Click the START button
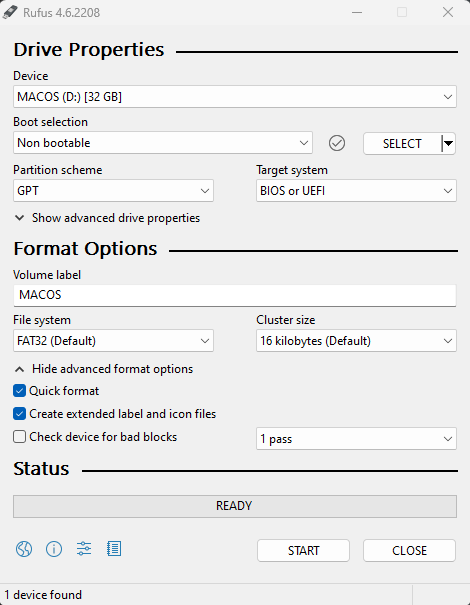This screenshot has width=470, height=605. (x=303, y=551)
